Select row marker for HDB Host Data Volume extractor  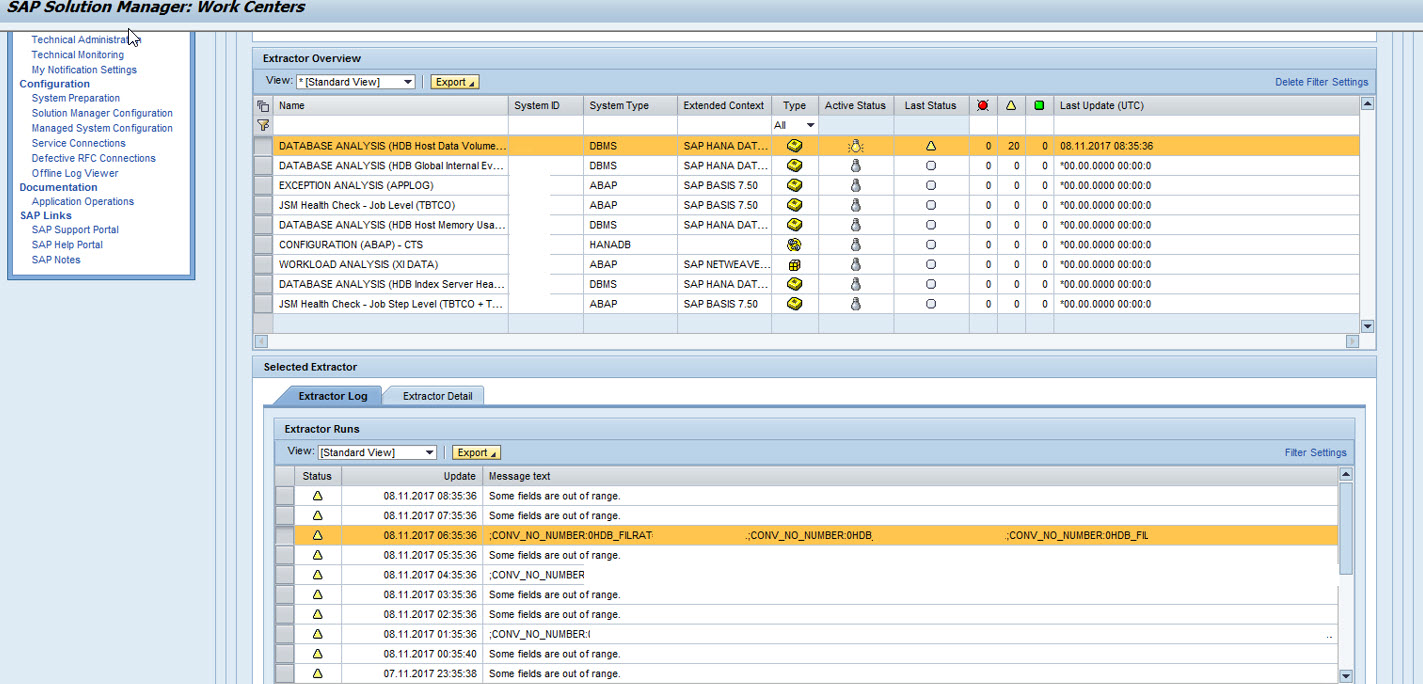point(263,146)
